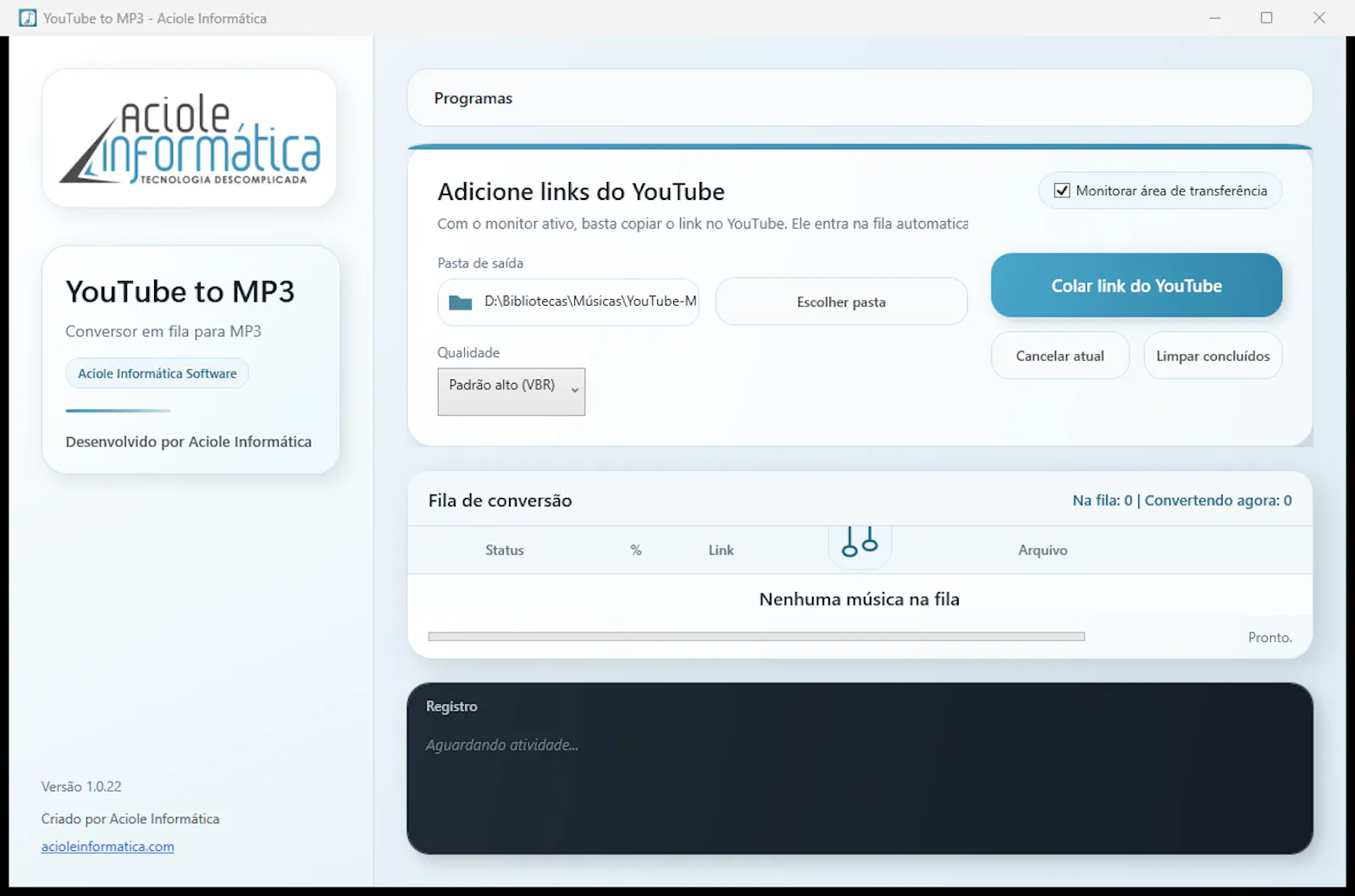Screen dimensions: 1355x896
Task: Minimize the YouTube to MP3 window
Action: 1215,18
